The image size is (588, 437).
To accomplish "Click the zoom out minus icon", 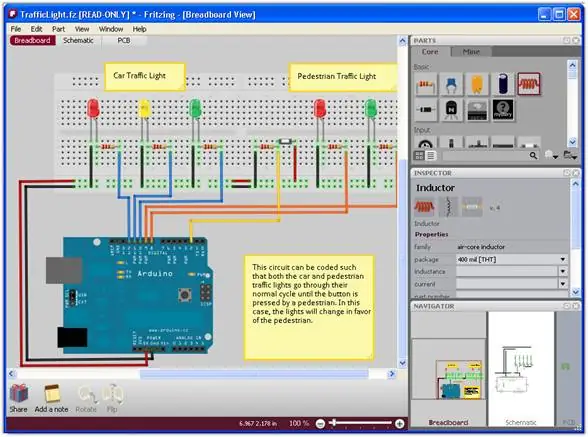I will (320, 423).
